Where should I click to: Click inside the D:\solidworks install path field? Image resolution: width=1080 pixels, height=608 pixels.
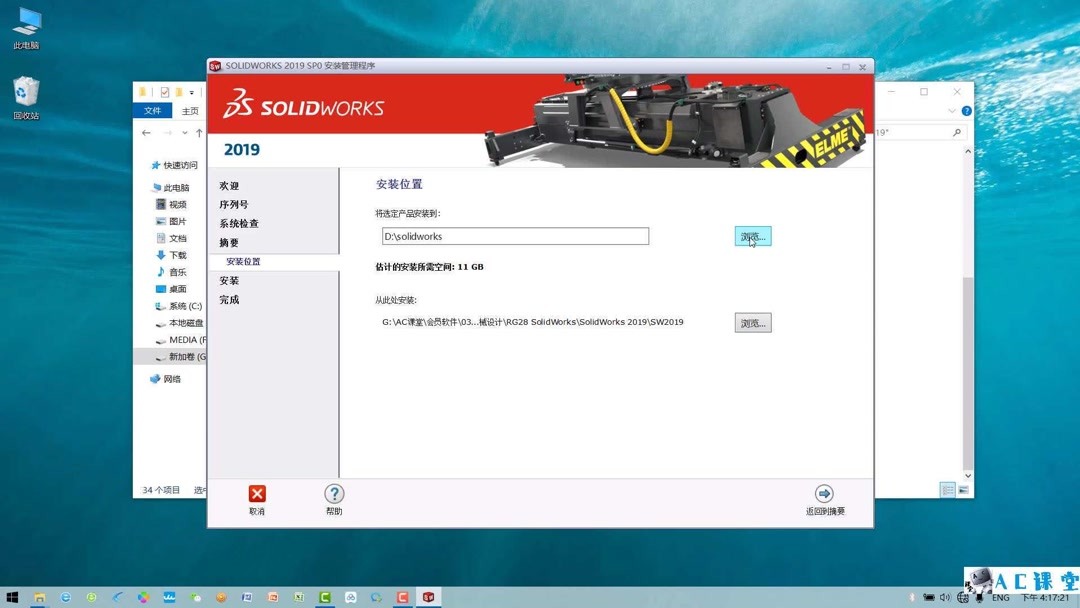[x=515, y=236]
